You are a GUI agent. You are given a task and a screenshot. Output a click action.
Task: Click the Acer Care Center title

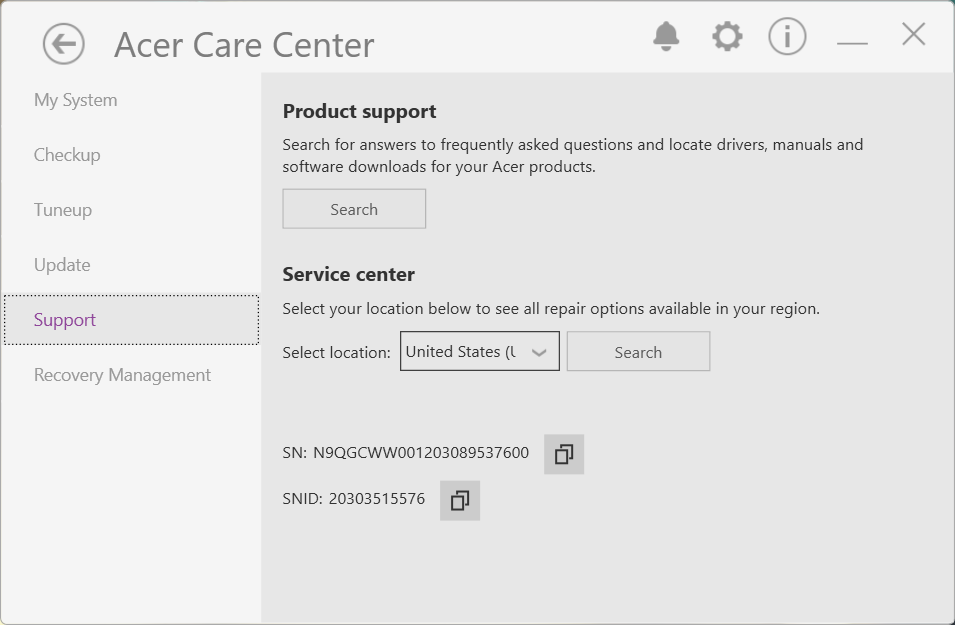pyautogui.click(x=244, y=45)
